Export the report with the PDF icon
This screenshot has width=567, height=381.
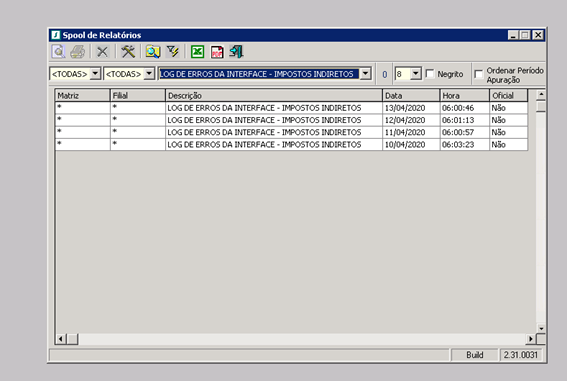pyautogui.click(x=217, y=52)
